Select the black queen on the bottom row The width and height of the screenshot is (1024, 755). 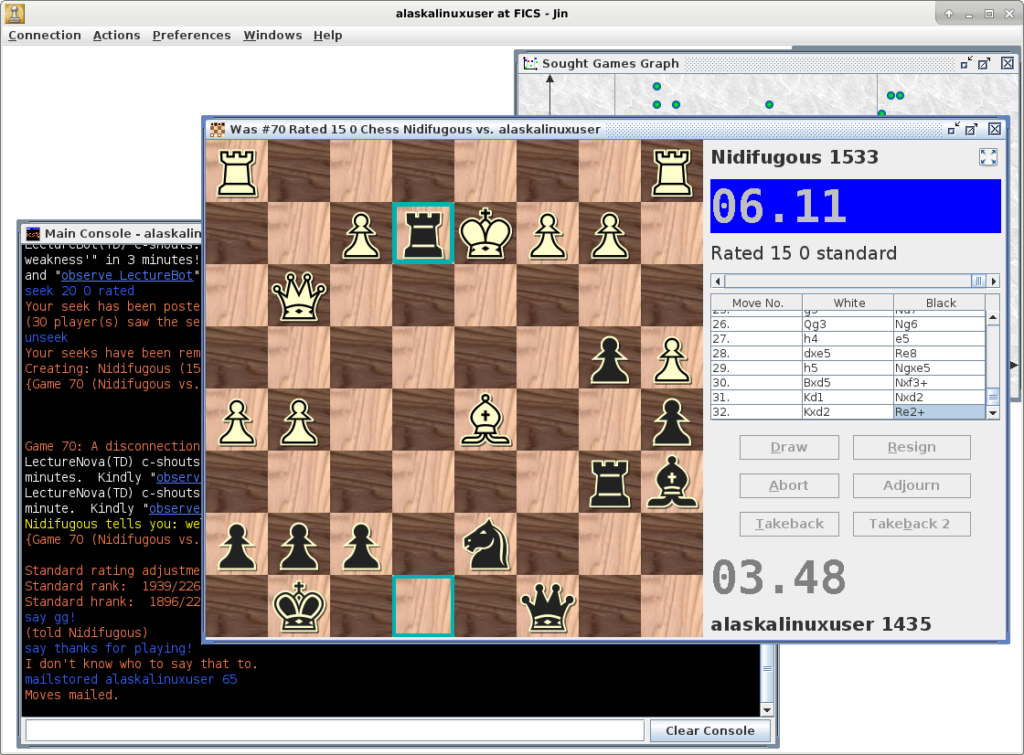[547, 606]
